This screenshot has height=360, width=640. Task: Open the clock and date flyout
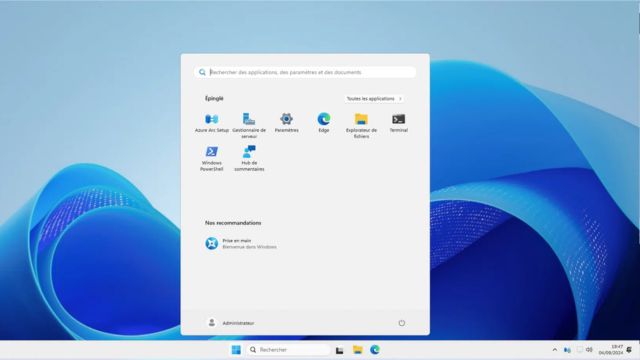point(611,350)
